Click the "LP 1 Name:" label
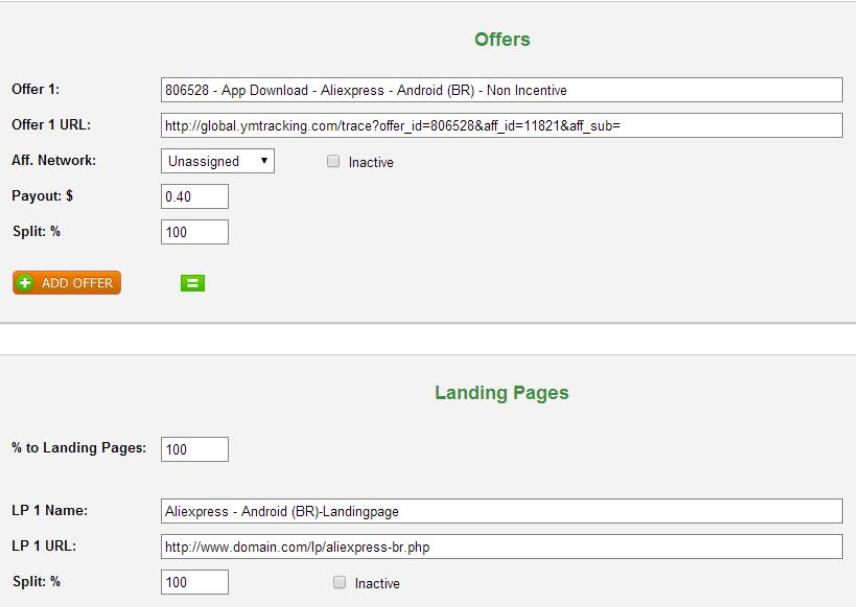856x607 pixels. tap(50, 510)
